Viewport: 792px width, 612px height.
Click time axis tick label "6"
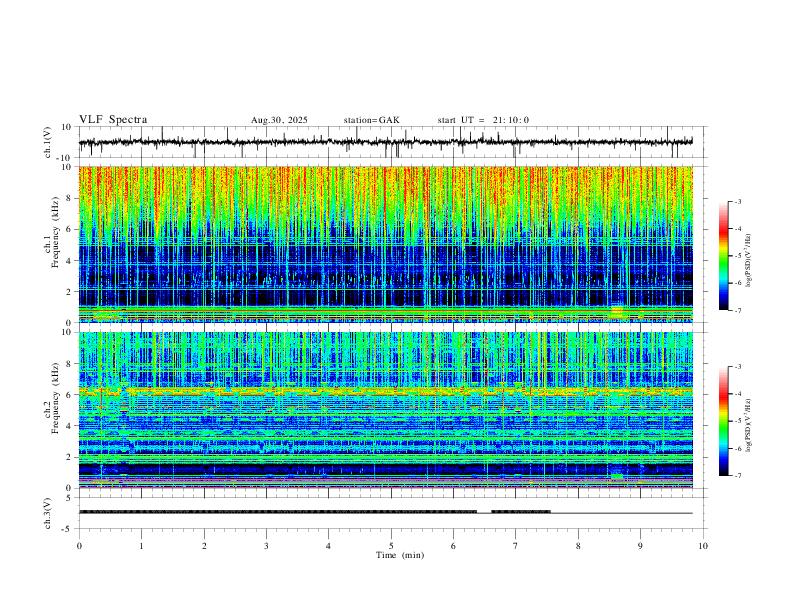[x=454, y=546]
